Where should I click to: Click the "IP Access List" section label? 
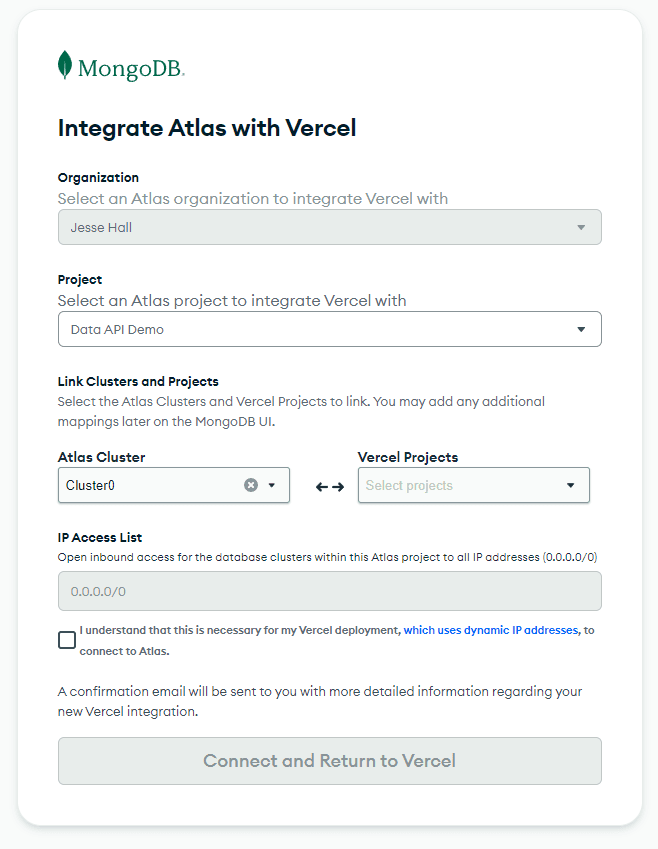[x=100, y=538]
